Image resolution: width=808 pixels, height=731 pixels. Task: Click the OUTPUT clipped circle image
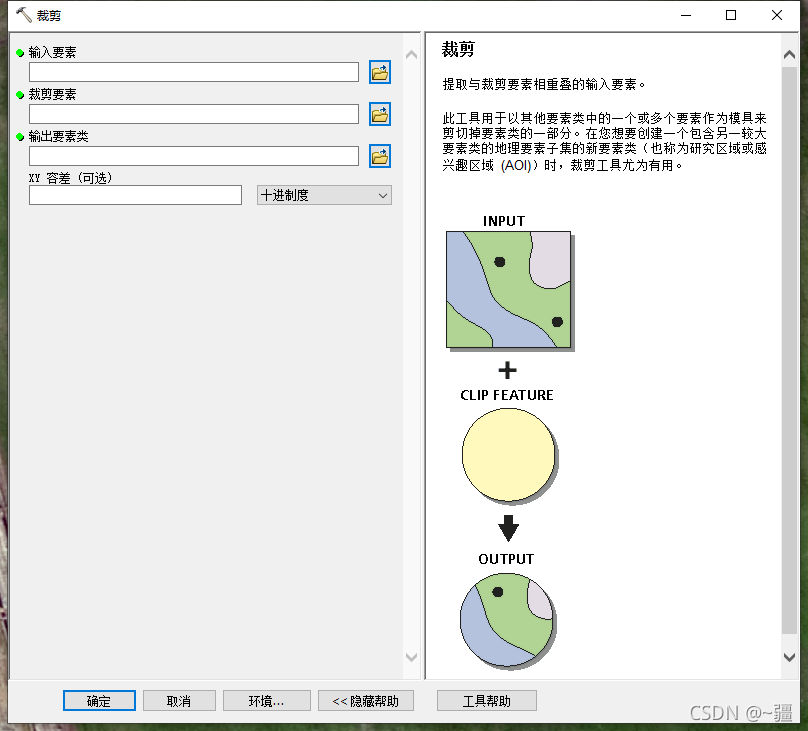coord(508,621)
